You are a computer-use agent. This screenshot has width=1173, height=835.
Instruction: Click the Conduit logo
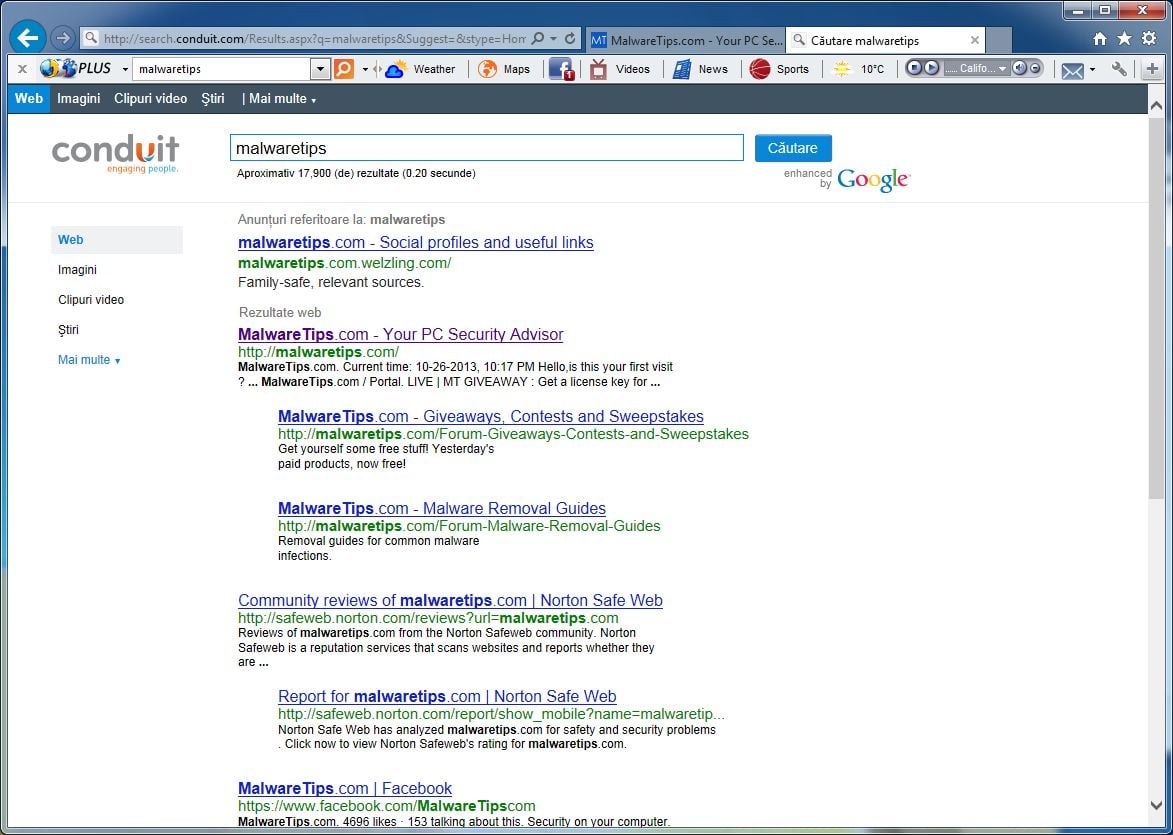coord(115,153)
